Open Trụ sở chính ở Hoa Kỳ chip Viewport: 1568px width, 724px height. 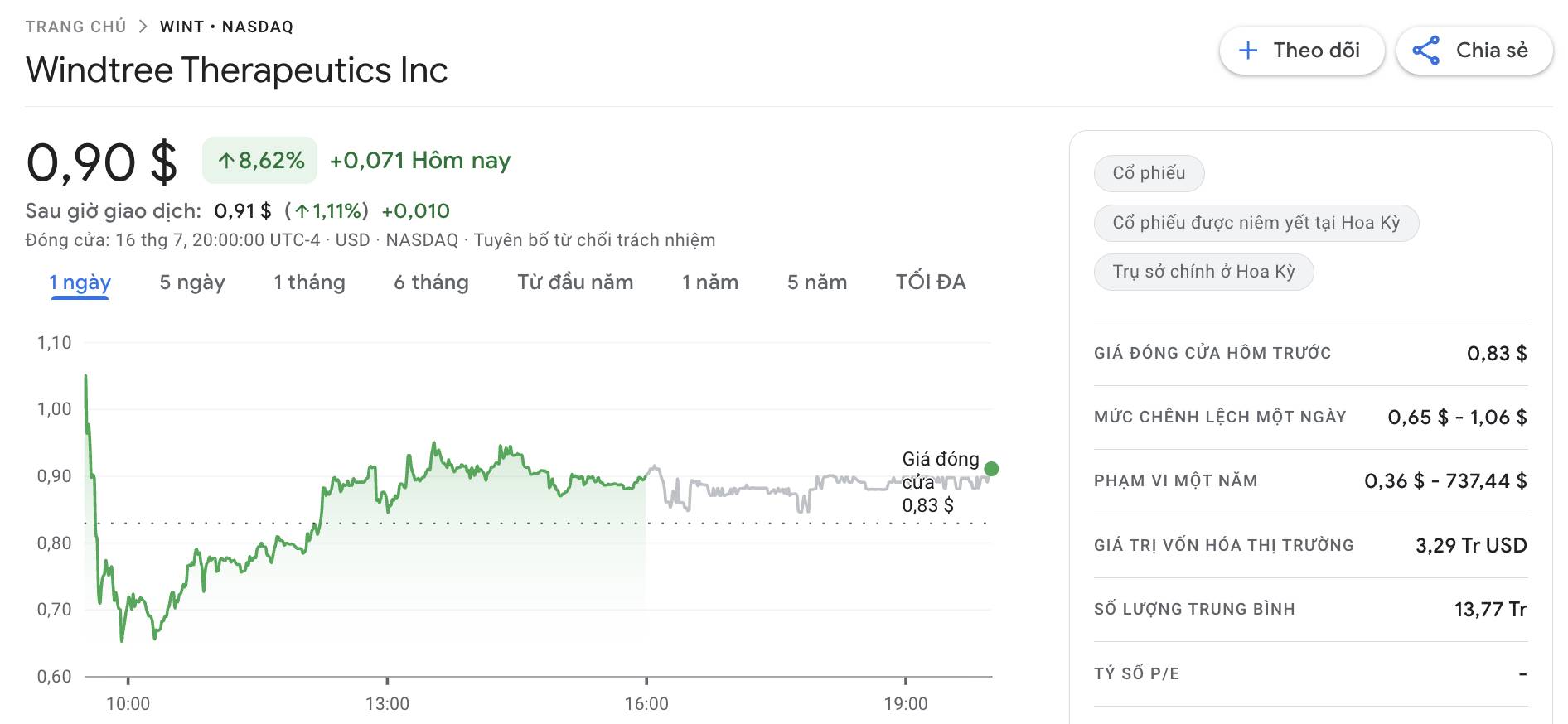[x=1203, y=272]
